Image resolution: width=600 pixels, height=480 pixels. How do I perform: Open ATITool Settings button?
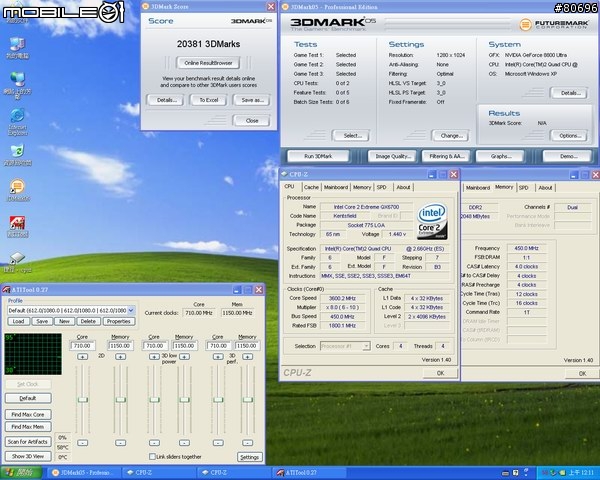coord(250,457)
